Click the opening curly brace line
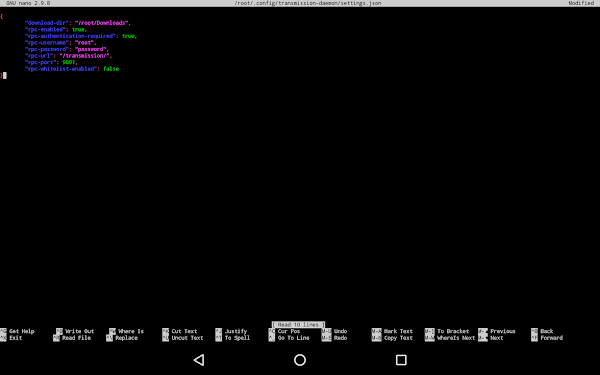 [x=2, y=16]
